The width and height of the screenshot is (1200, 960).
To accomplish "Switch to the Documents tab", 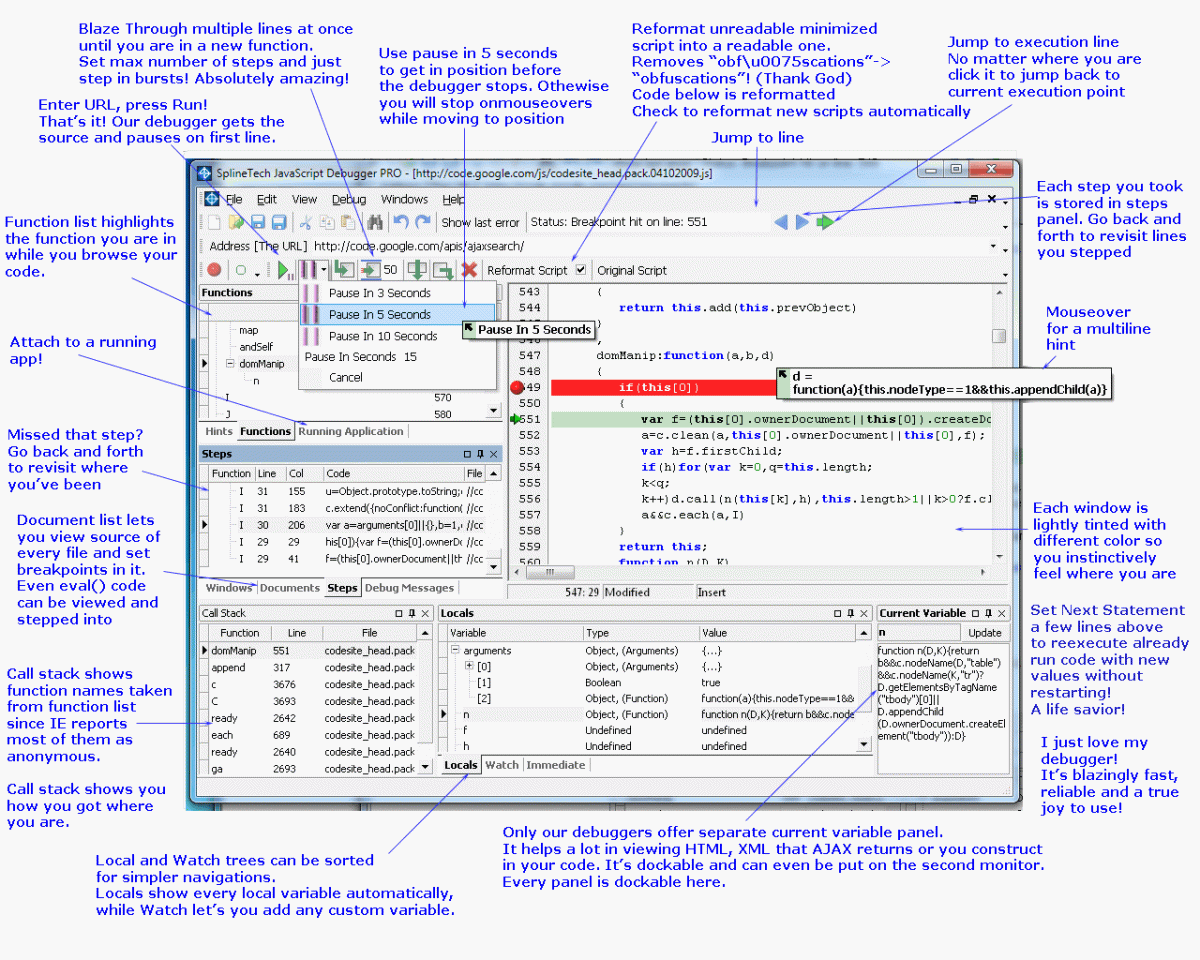I will point(290,588).
